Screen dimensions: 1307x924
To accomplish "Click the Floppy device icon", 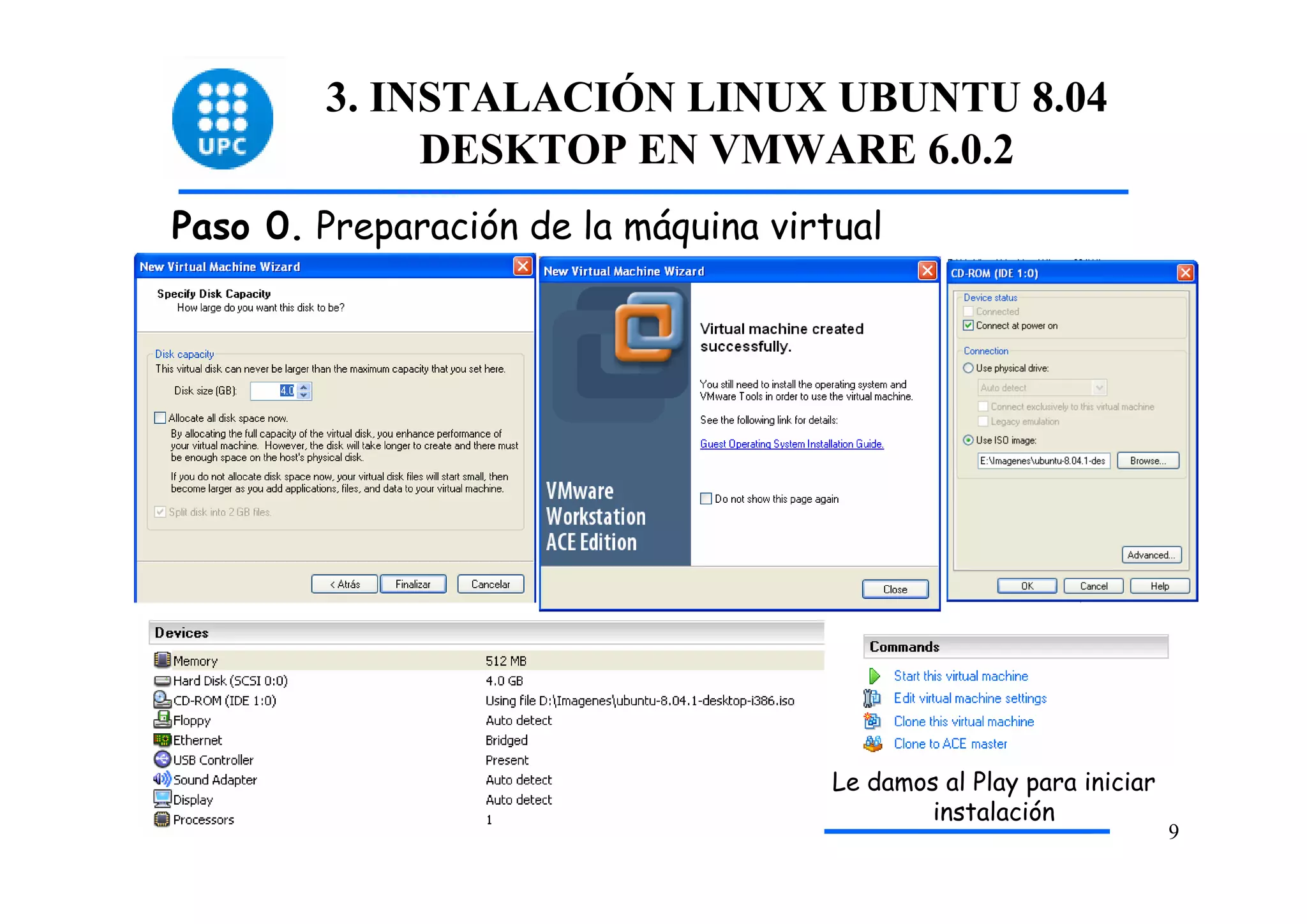I will click(162, 720).
